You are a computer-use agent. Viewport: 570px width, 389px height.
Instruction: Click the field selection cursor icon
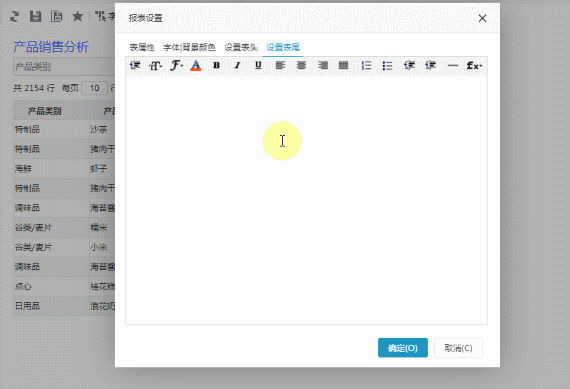[x=100, y=16]
